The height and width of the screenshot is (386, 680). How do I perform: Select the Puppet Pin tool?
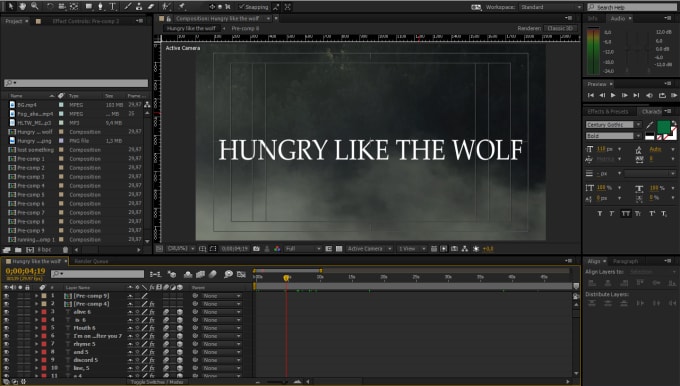(182, 7)
